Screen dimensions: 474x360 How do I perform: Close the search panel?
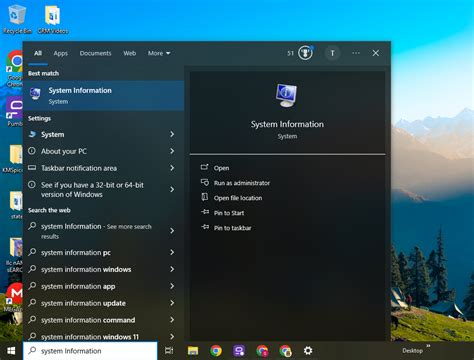[x=376, y=53]
